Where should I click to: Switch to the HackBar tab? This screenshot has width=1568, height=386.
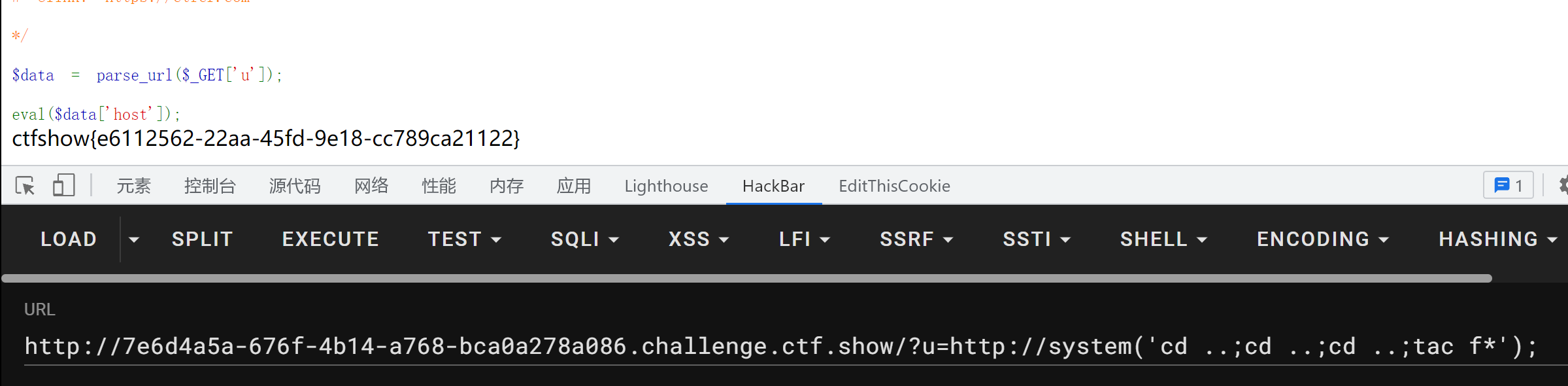[773, 186]
